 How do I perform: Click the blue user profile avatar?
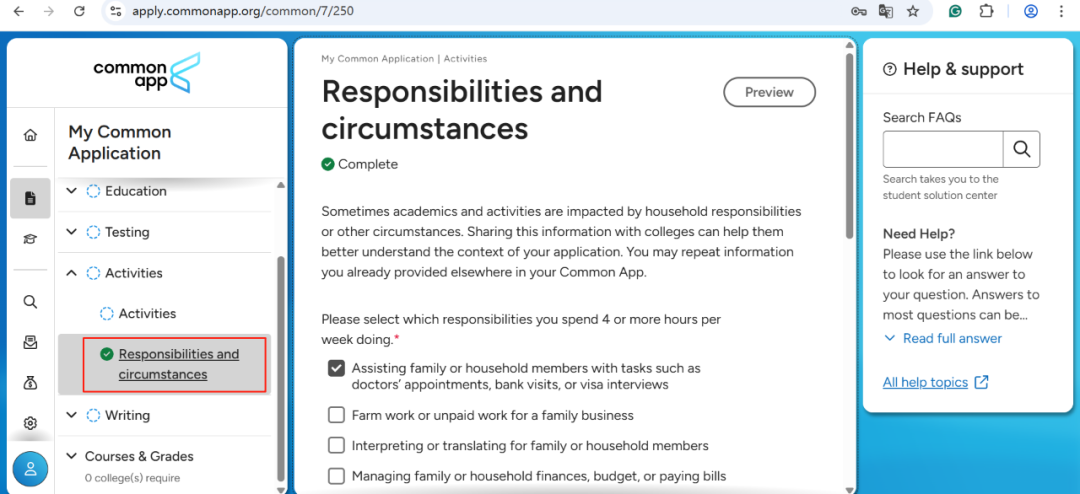pyautogui.click(x=30, y=469)
